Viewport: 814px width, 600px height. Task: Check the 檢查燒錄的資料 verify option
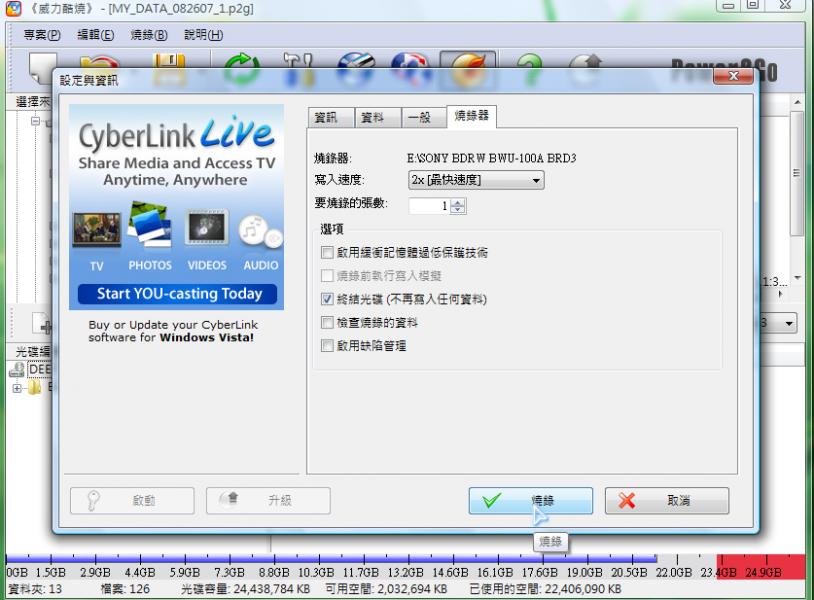coord(327,322)
